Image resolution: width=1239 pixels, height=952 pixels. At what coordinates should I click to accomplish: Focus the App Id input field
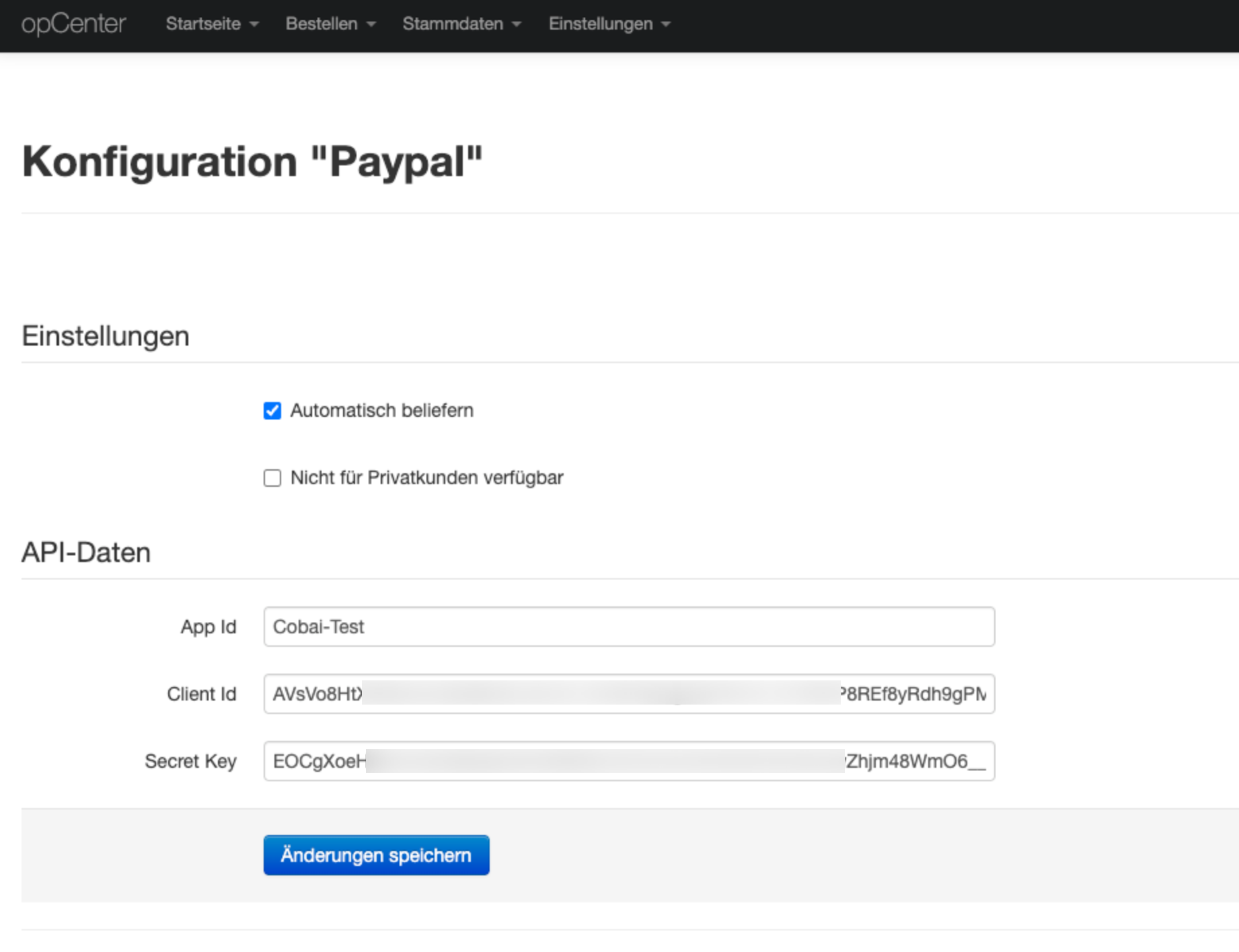tap(629, 627)
